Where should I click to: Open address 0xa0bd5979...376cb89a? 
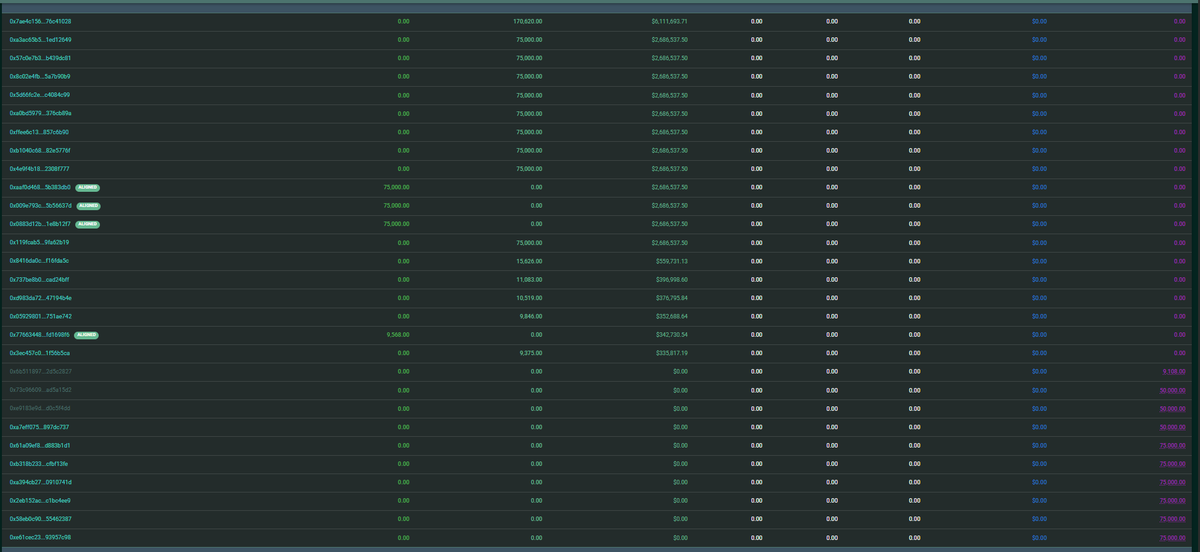pyautogui.click(x=40, y=113)
